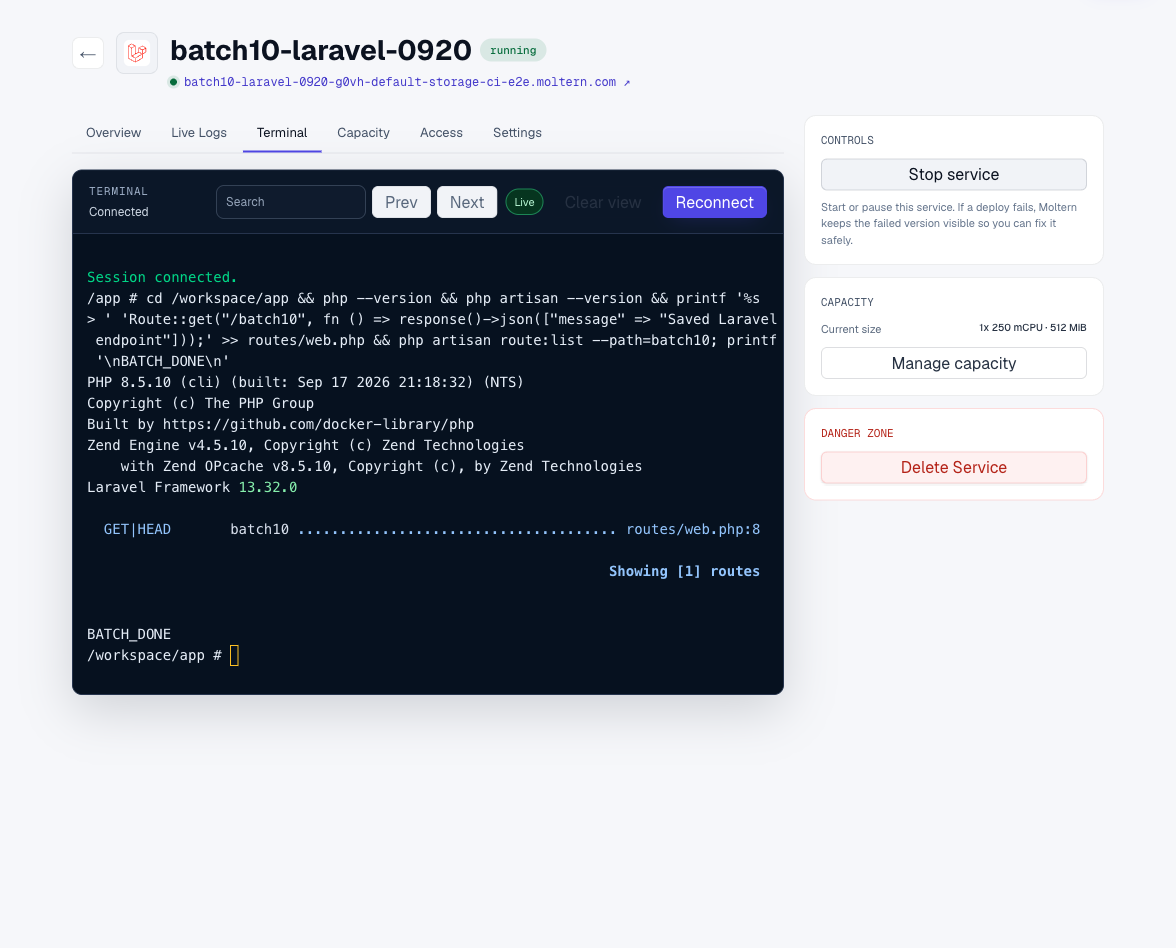Viewport: 1176px width, 948px height.
Task: Click the 'BATCH_DONE' output line
Action: pos(129,634)
